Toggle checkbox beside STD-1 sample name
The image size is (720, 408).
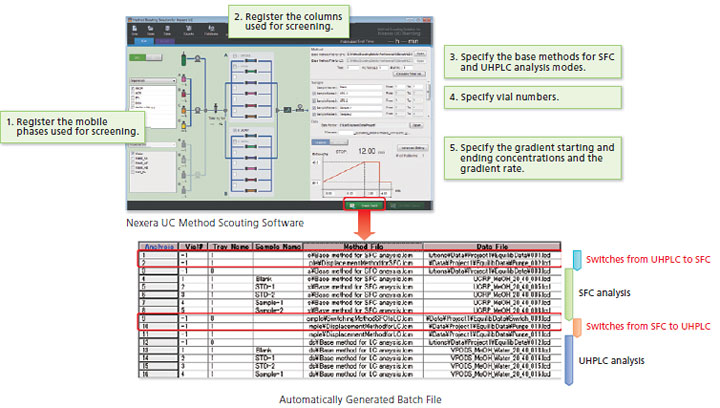click(314, 93)
